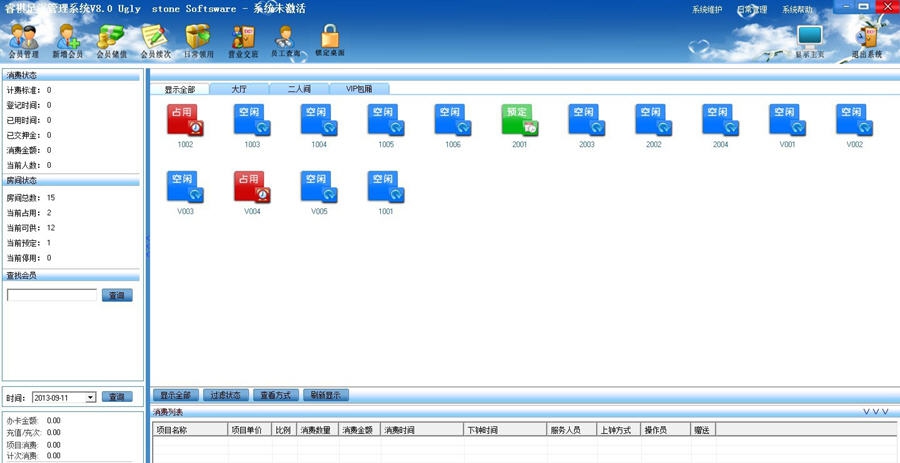The image size is (900, 463).
Task: Click the 日常领用 toolbar icon
Action: click(198, 40)
